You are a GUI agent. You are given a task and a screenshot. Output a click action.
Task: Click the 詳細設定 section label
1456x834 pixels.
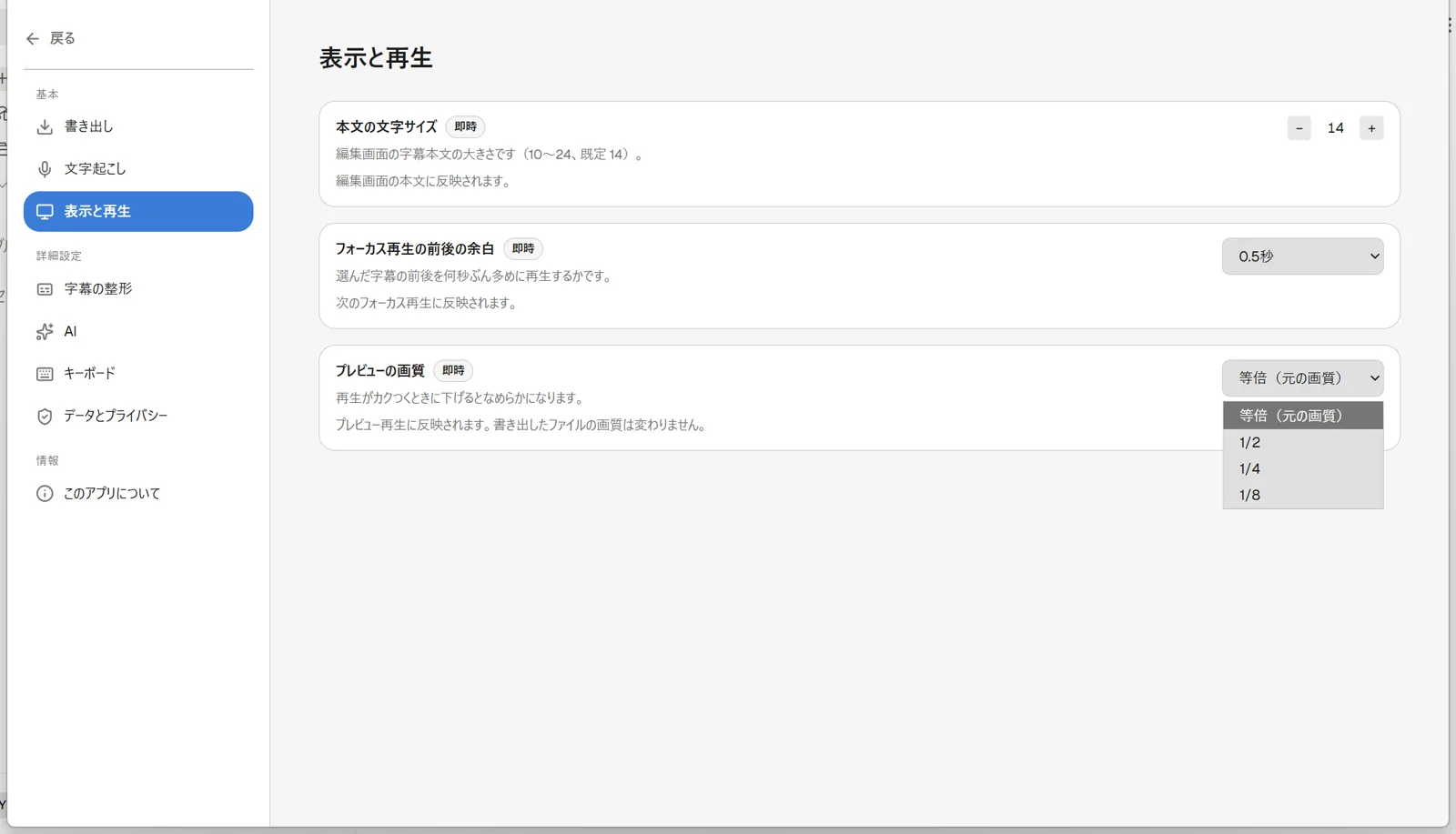pyautogui.click(x=59, y=256)
